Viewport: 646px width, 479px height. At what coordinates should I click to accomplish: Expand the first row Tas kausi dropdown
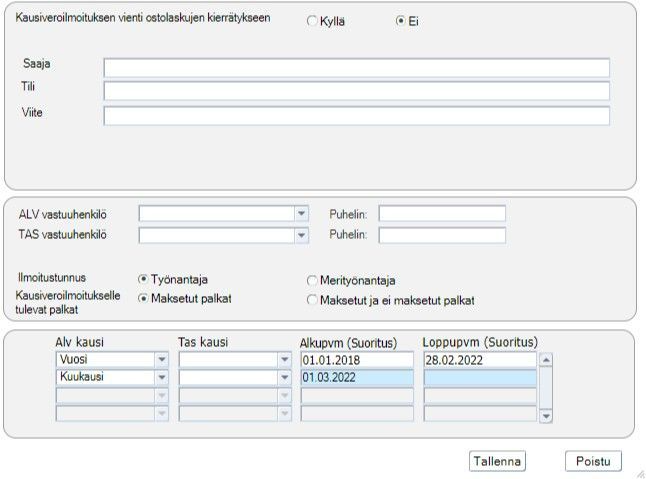point(285,360)
